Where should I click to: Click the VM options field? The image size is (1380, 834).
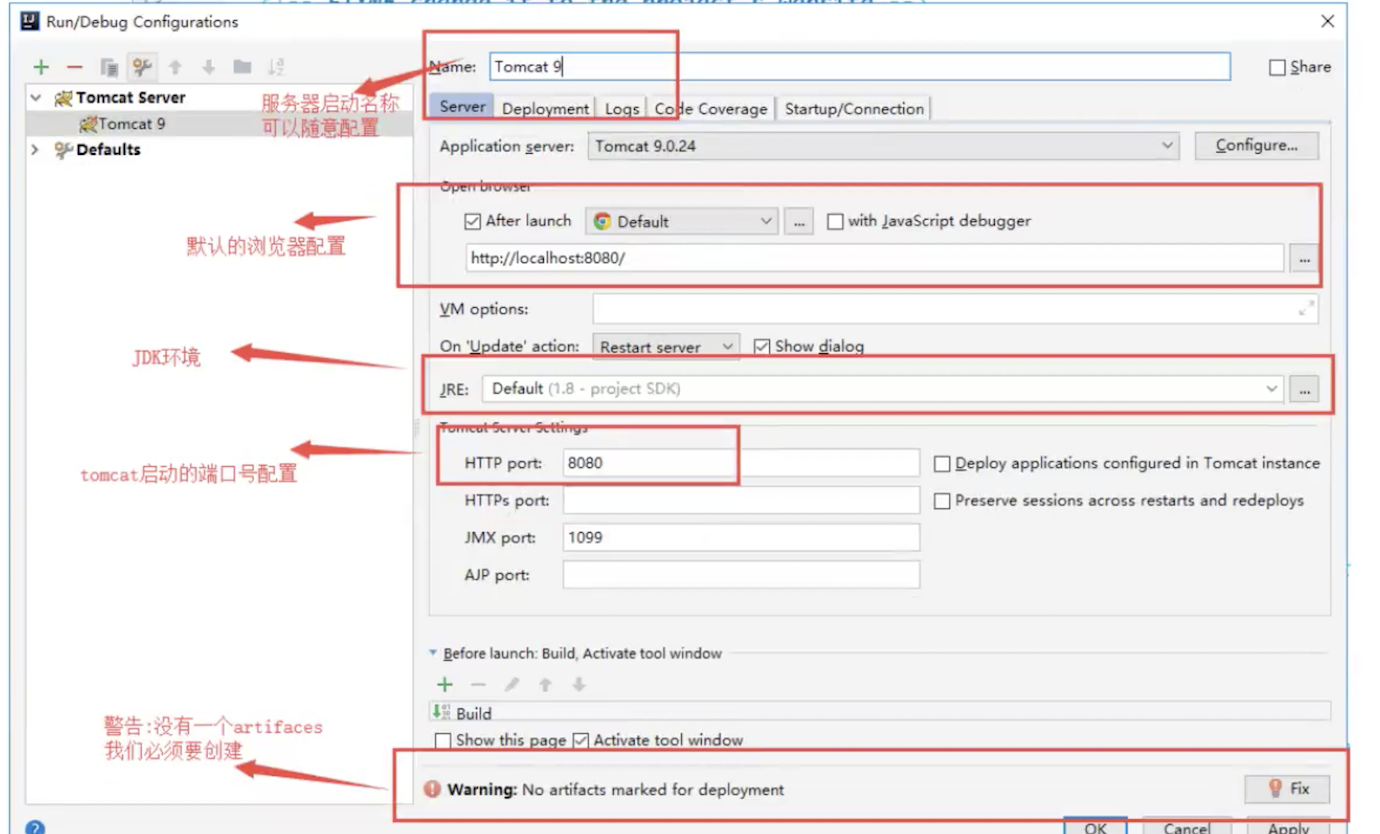pos(955,309)
